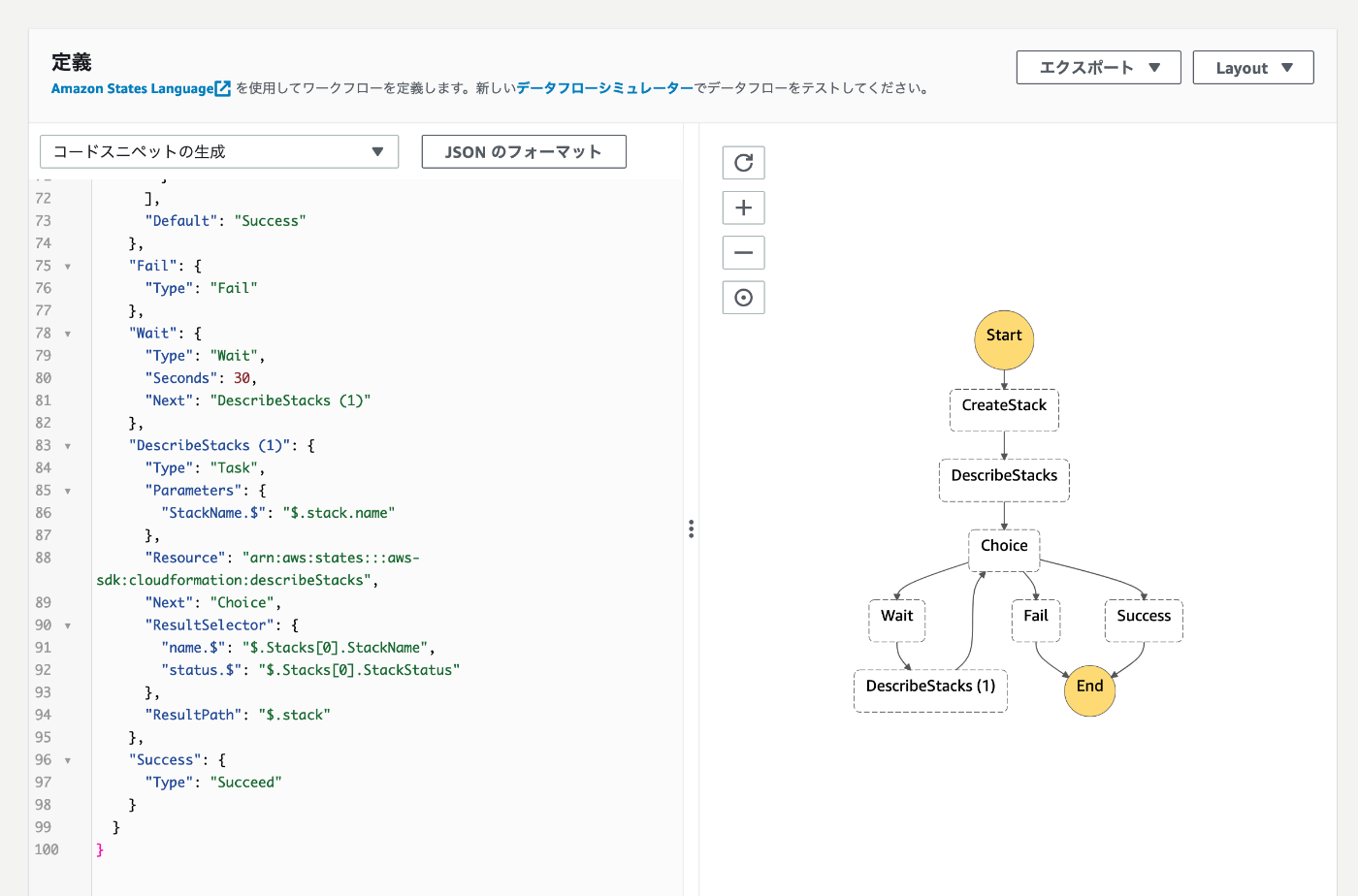Click the JSON のフォーマット button

pos(523,151)
